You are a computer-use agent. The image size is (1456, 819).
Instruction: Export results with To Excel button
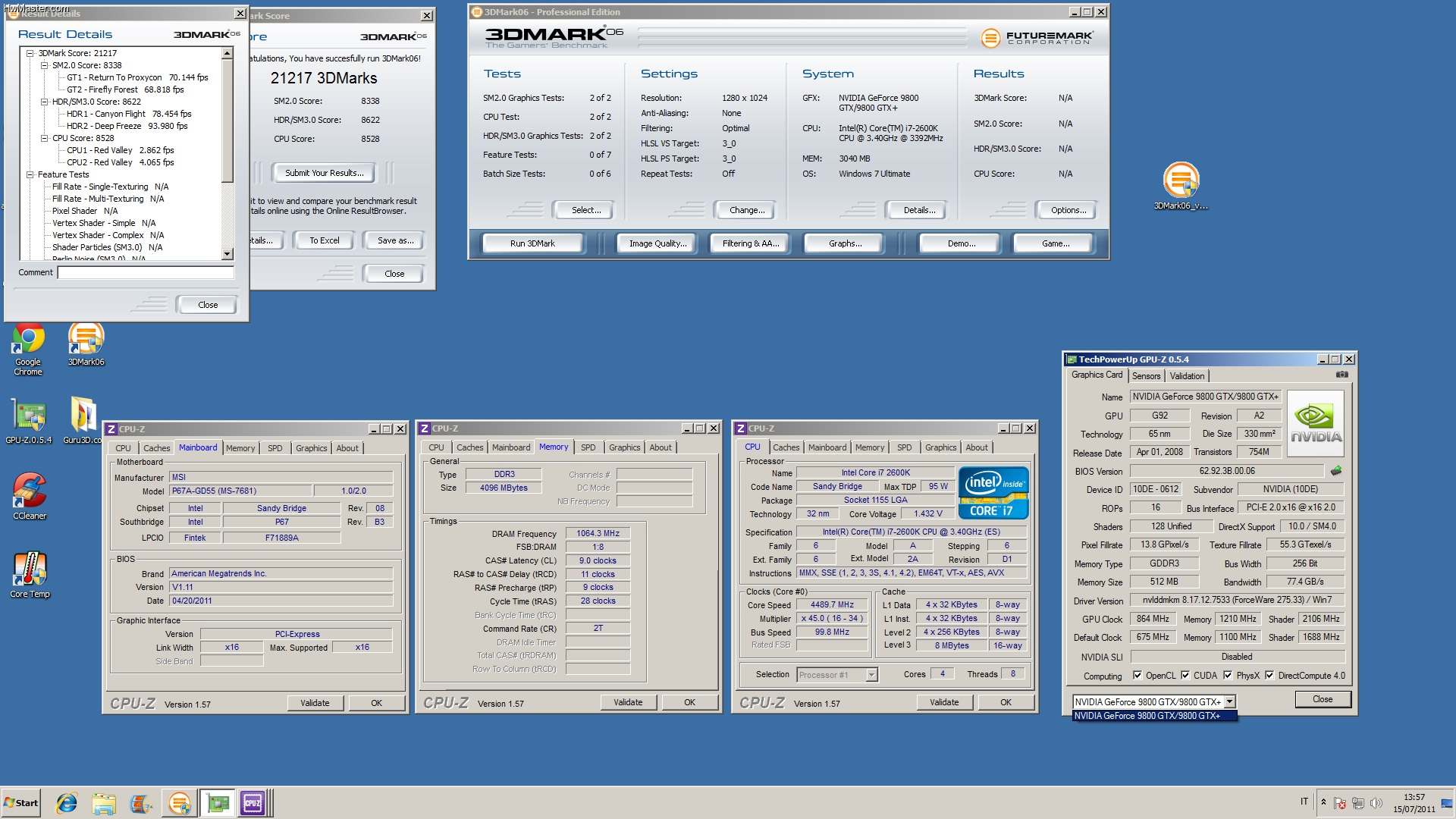[x=325, y=240]
